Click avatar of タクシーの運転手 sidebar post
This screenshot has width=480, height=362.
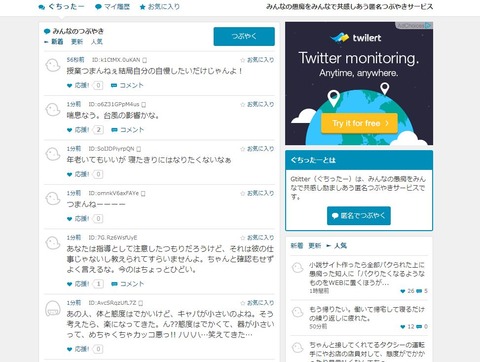297,348
